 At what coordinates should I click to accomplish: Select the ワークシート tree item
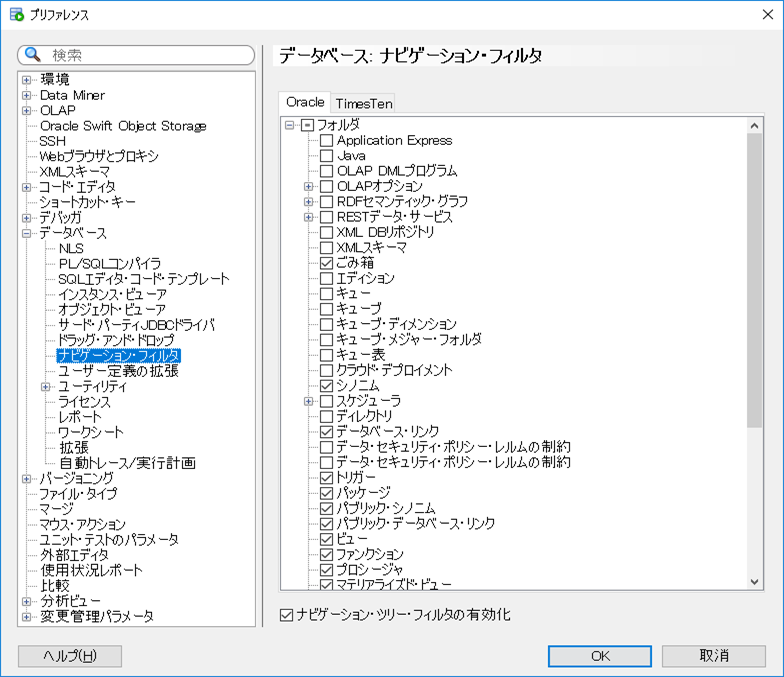(90, 432)
